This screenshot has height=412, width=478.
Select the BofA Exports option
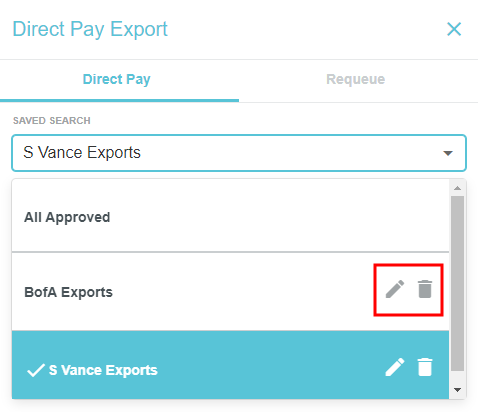tap(230, 292)
